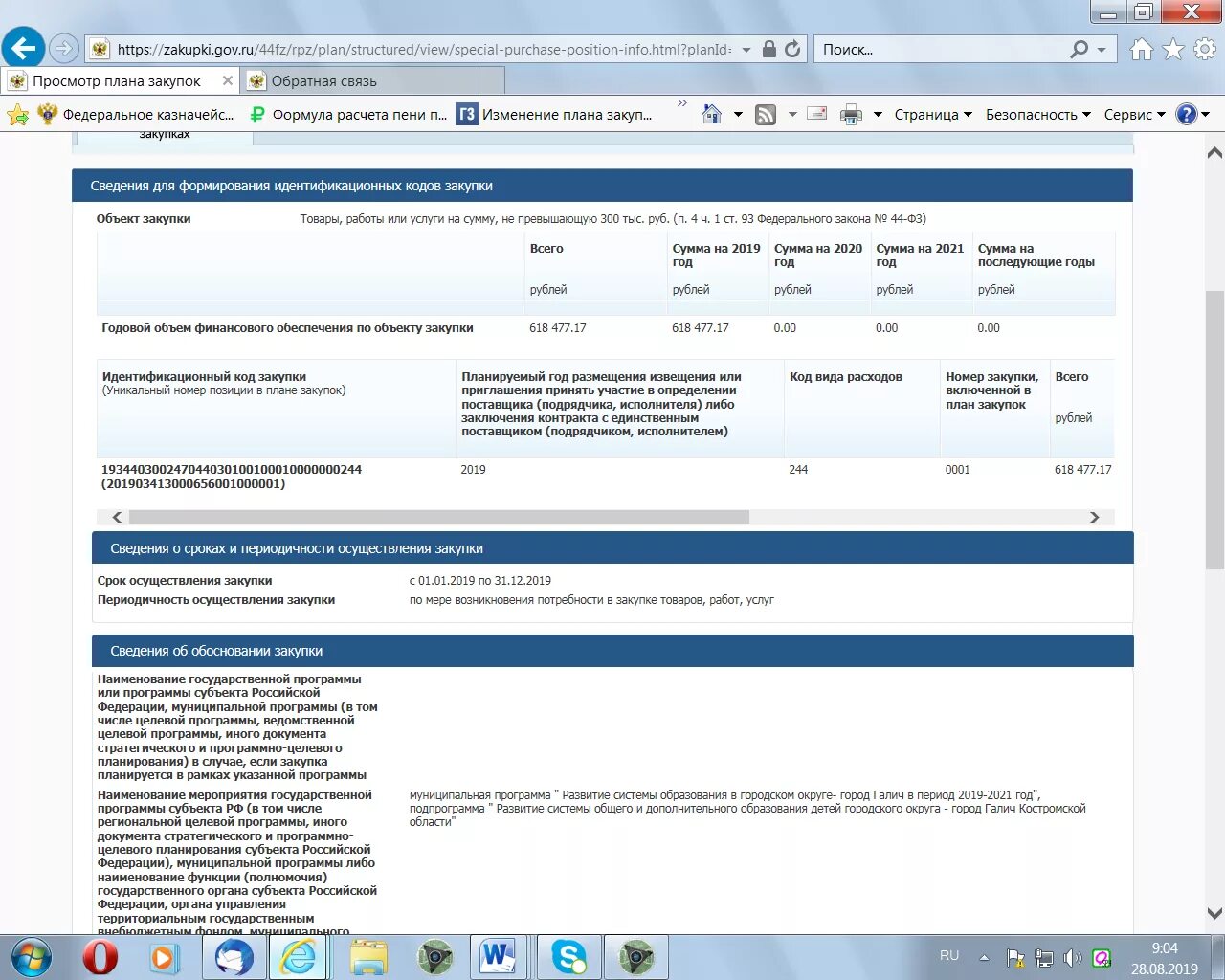Click the search magnifier icon
Viewport: 1225px width, 980px height.
[x=1079, y=49]
